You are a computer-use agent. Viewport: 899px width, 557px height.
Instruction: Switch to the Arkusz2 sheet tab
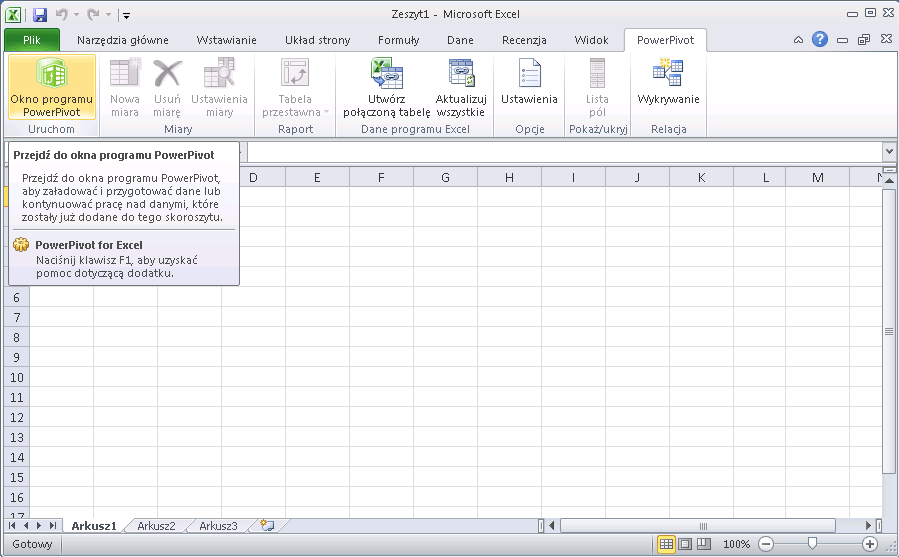(x=156, y=525)
